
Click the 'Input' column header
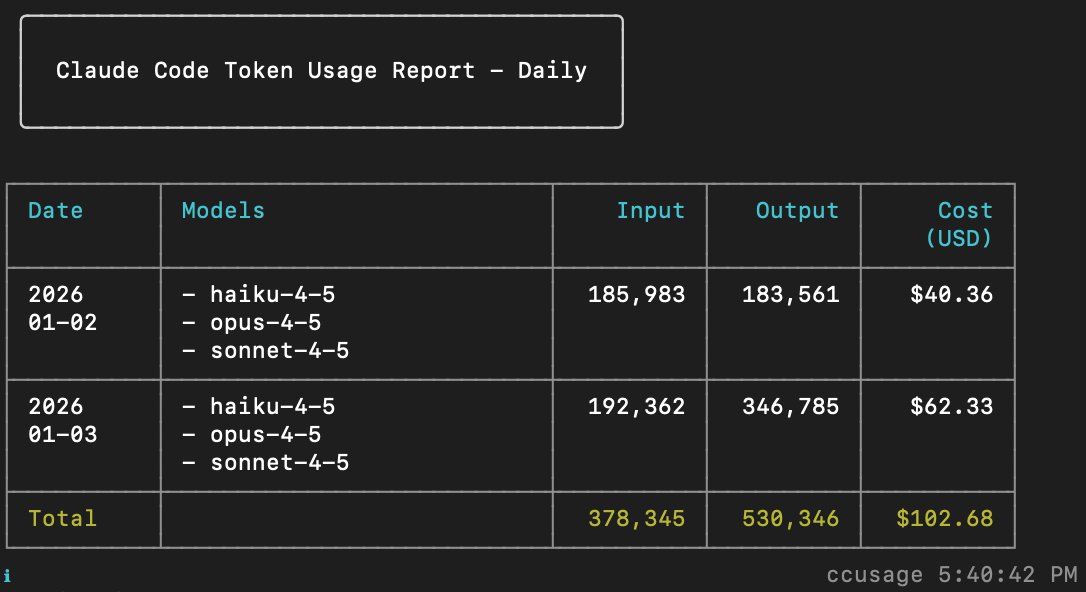tap(650, 210)
